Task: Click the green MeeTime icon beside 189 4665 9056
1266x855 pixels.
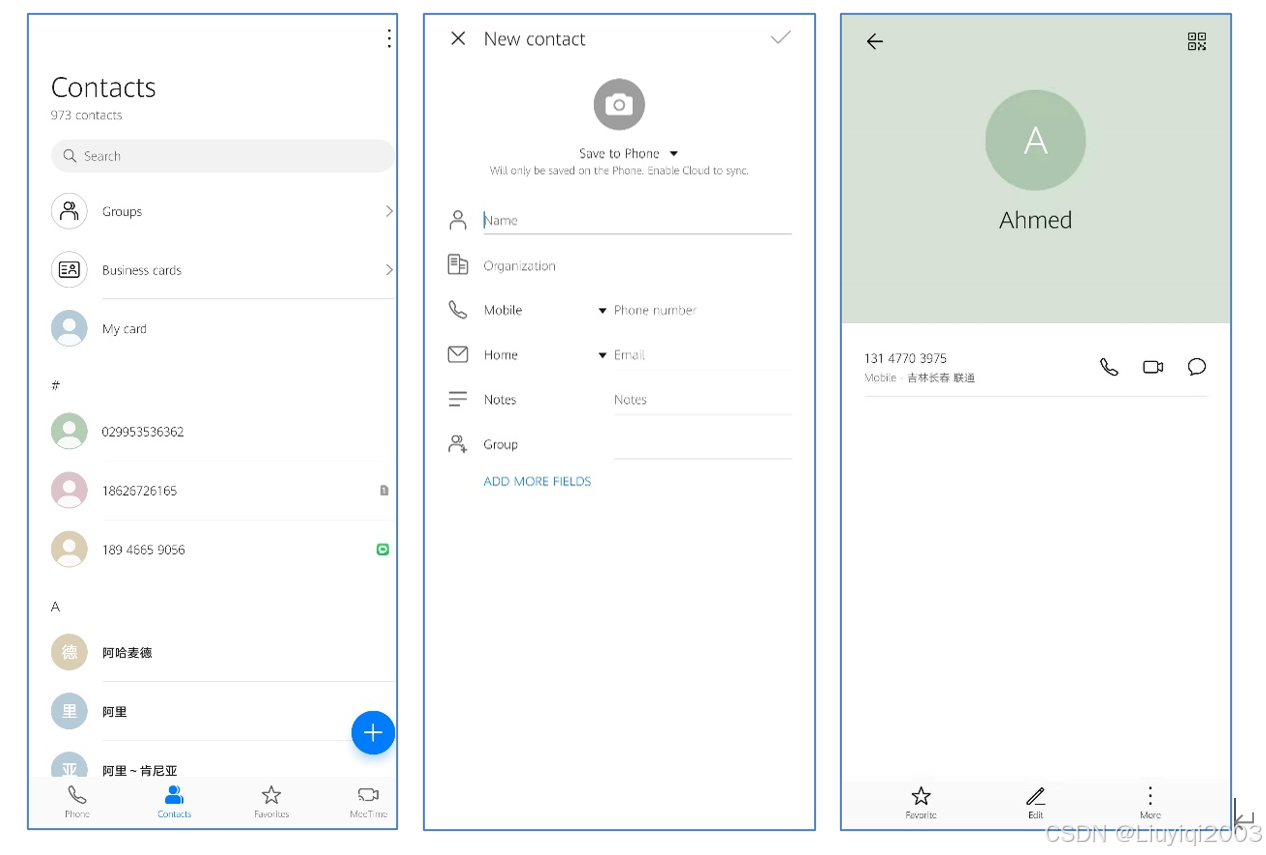Action: tap(383, 549)
